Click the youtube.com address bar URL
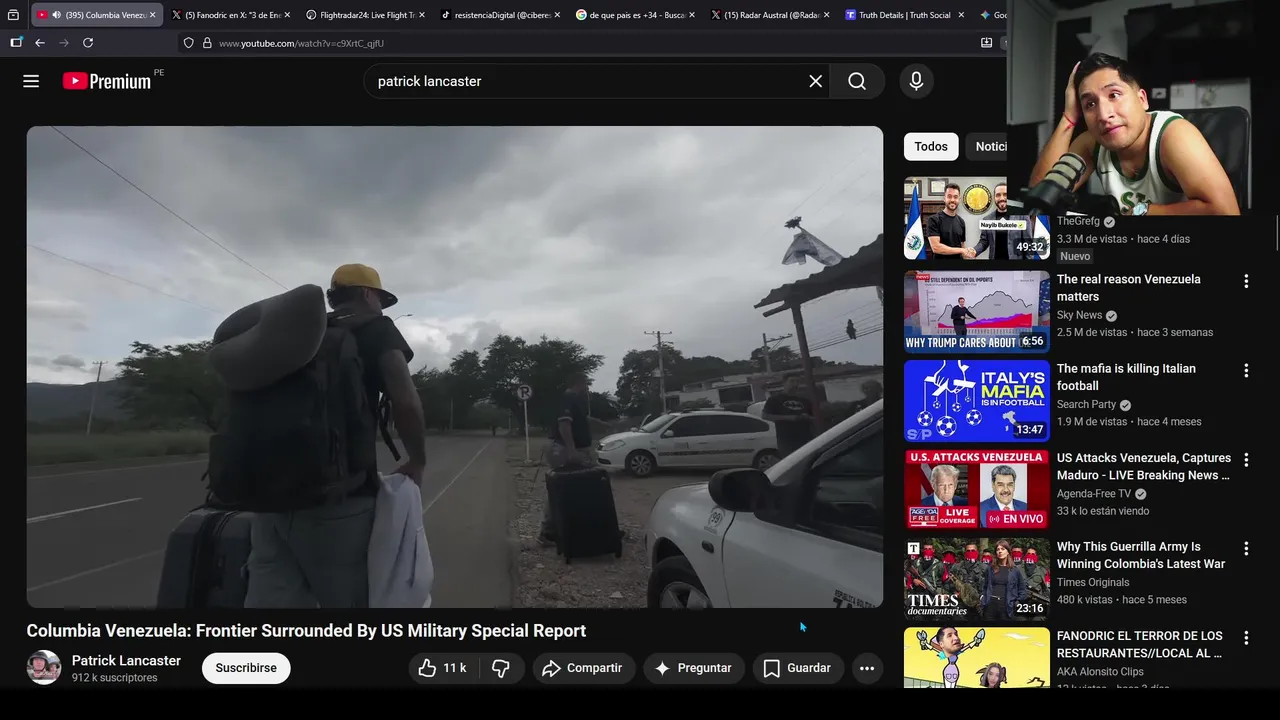Image resolution: width=1280 pixels, height=720 pixels. [301, 43]
